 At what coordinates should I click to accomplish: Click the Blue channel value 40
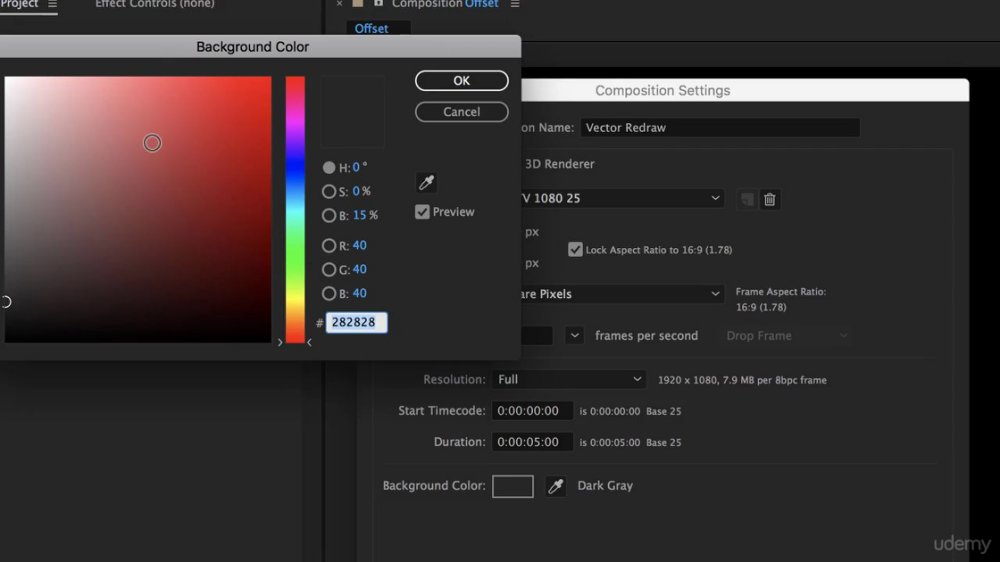click(360, 293)
